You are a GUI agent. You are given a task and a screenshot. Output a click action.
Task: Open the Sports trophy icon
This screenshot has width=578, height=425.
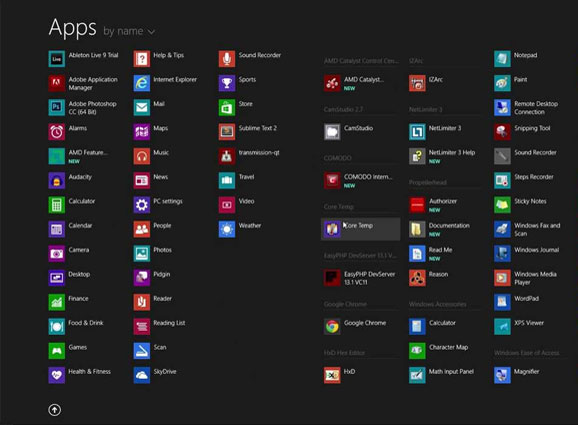tap(227, 83)
